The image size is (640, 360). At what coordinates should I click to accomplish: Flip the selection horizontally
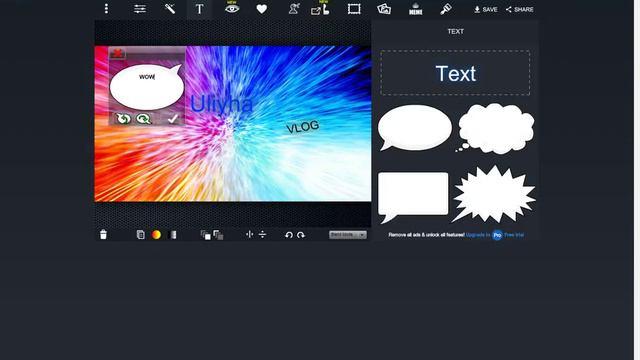(249, 234)
